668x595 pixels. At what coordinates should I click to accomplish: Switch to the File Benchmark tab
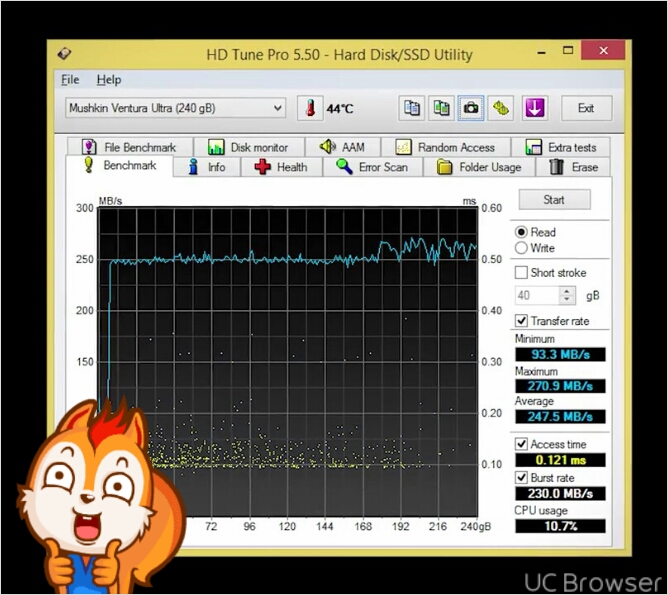click(130, 147)
